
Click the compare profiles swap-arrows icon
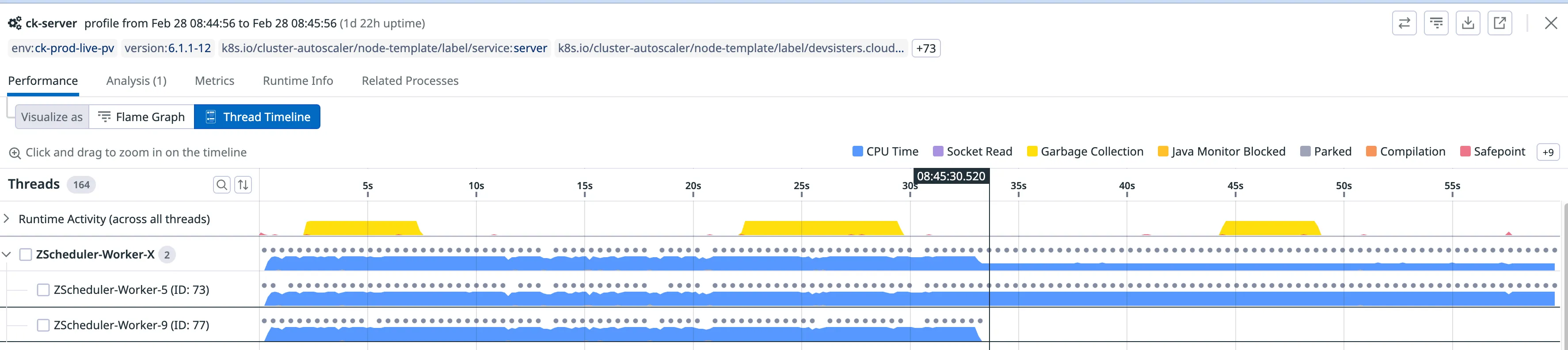1404,23
